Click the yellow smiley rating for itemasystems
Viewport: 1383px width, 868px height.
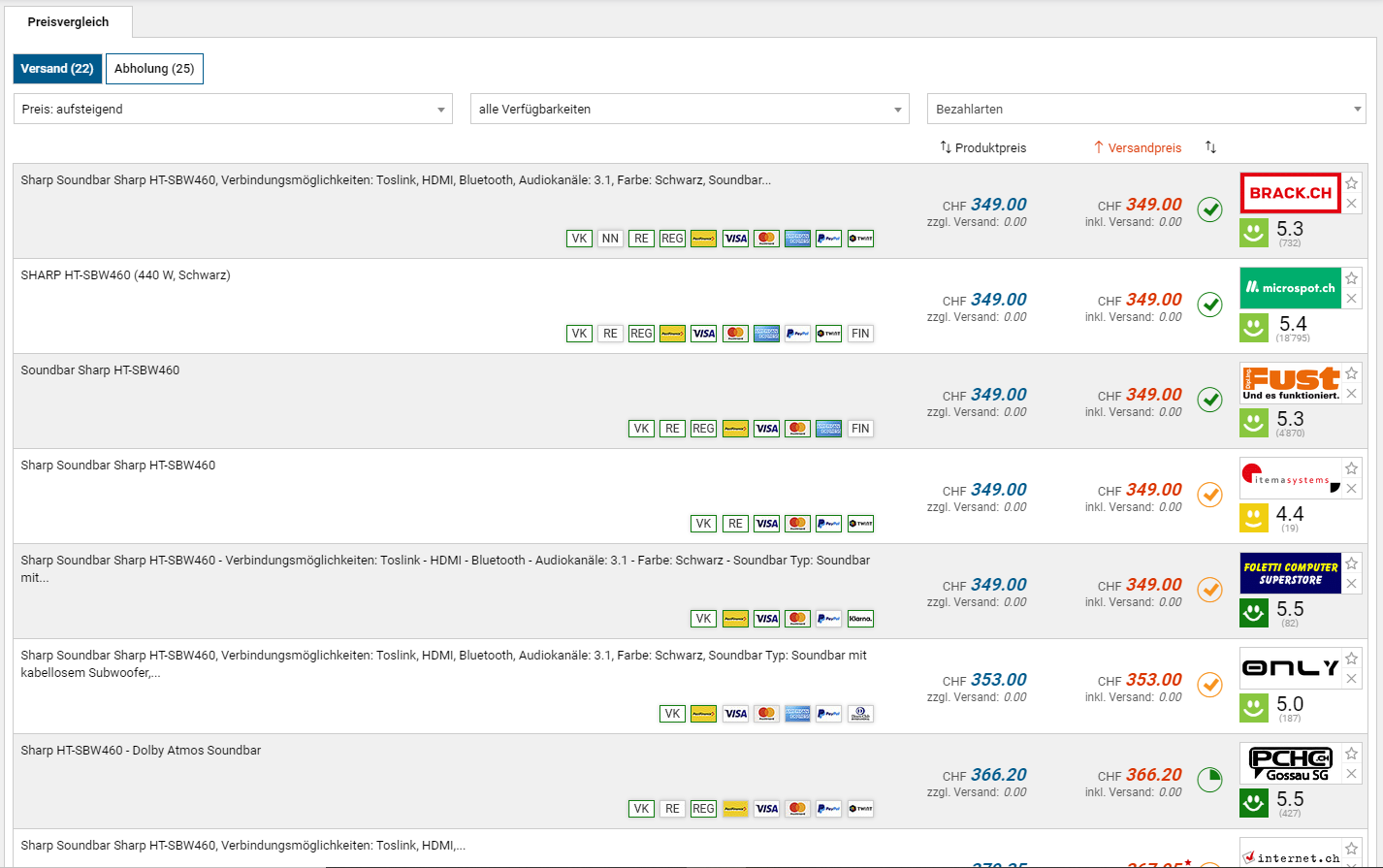click(1254, 518)
